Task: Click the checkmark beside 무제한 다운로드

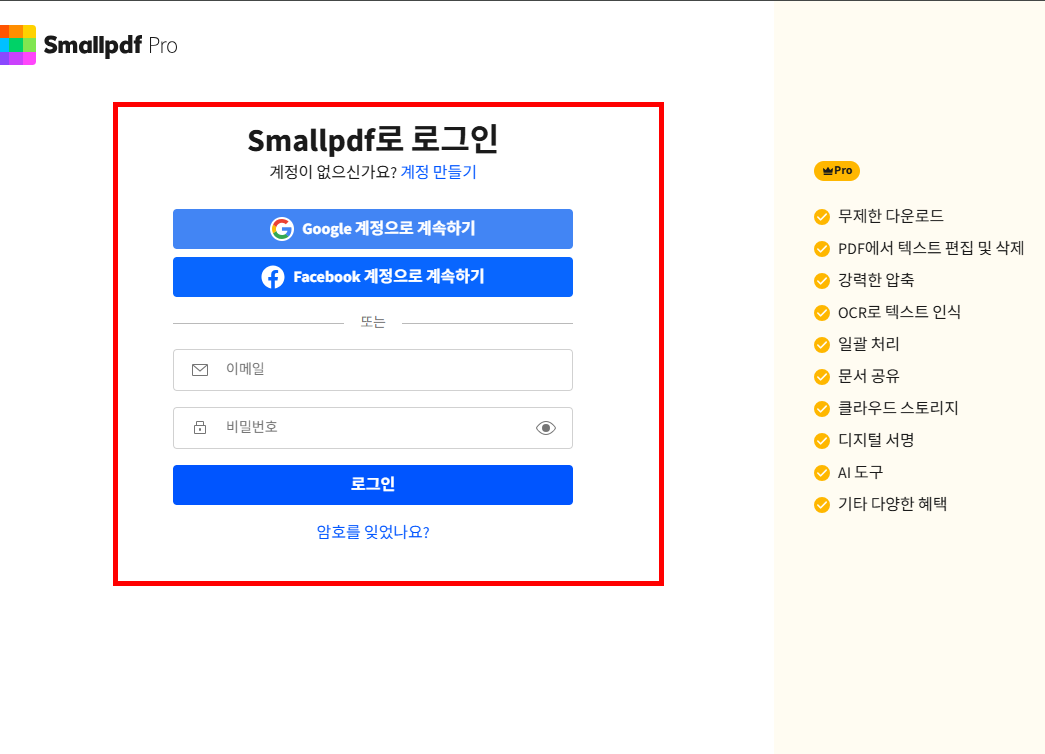Action: click(820, 216)
